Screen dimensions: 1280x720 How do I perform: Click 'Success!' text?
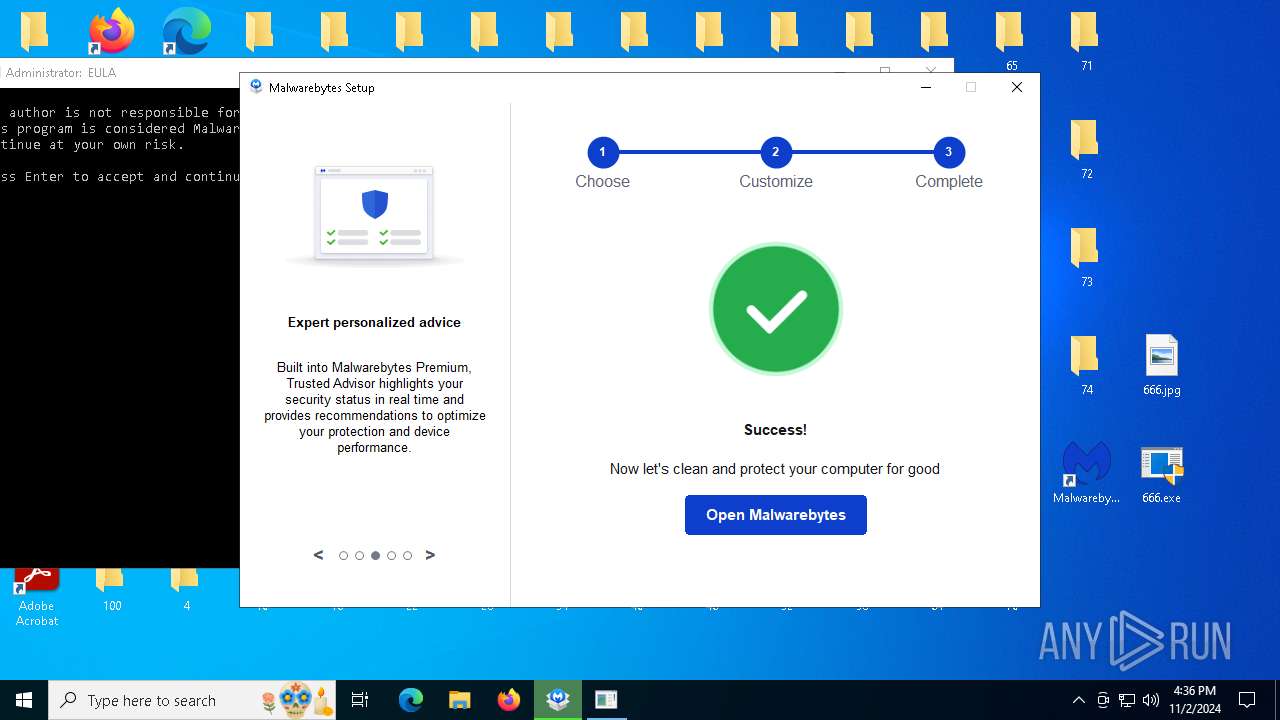(x=775, y=430)
